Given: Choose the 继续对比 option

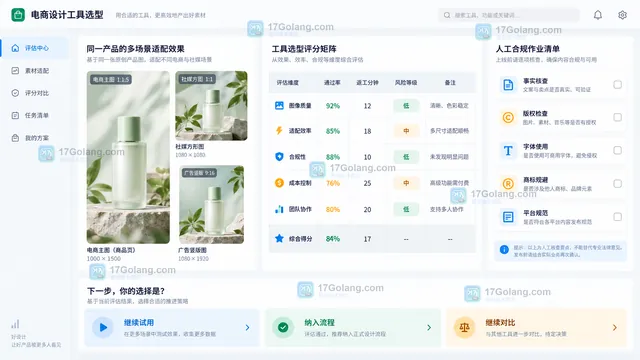Looking at the screenshot, I should point(536,328).
